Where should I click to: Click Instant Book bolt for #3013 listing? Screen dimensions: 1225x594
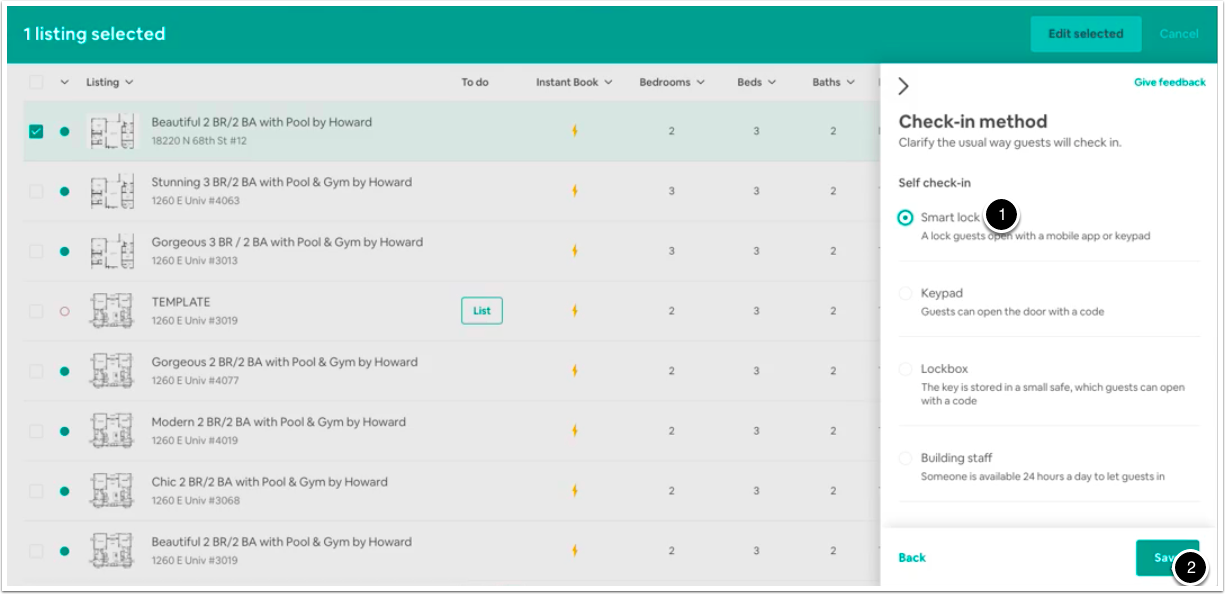(574, 251)
